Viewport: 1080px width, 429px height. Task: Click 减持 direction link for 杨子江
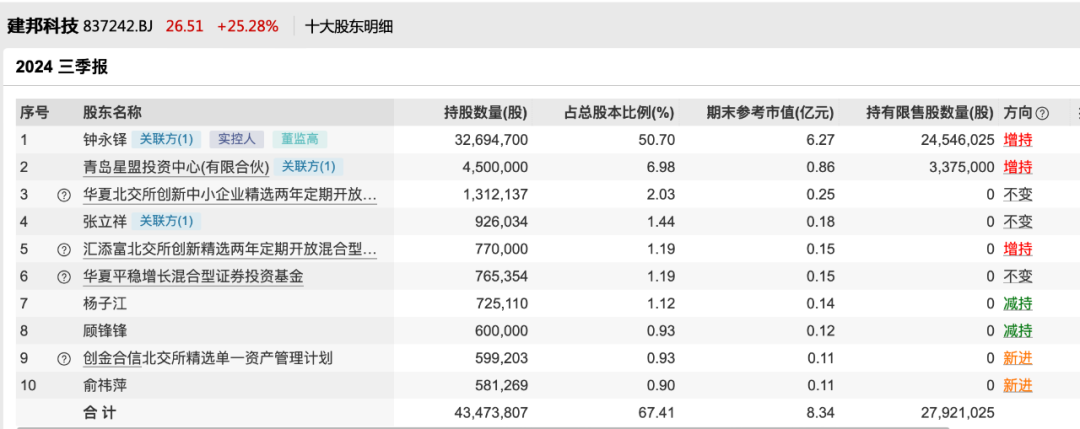(x=1018, y=304)
